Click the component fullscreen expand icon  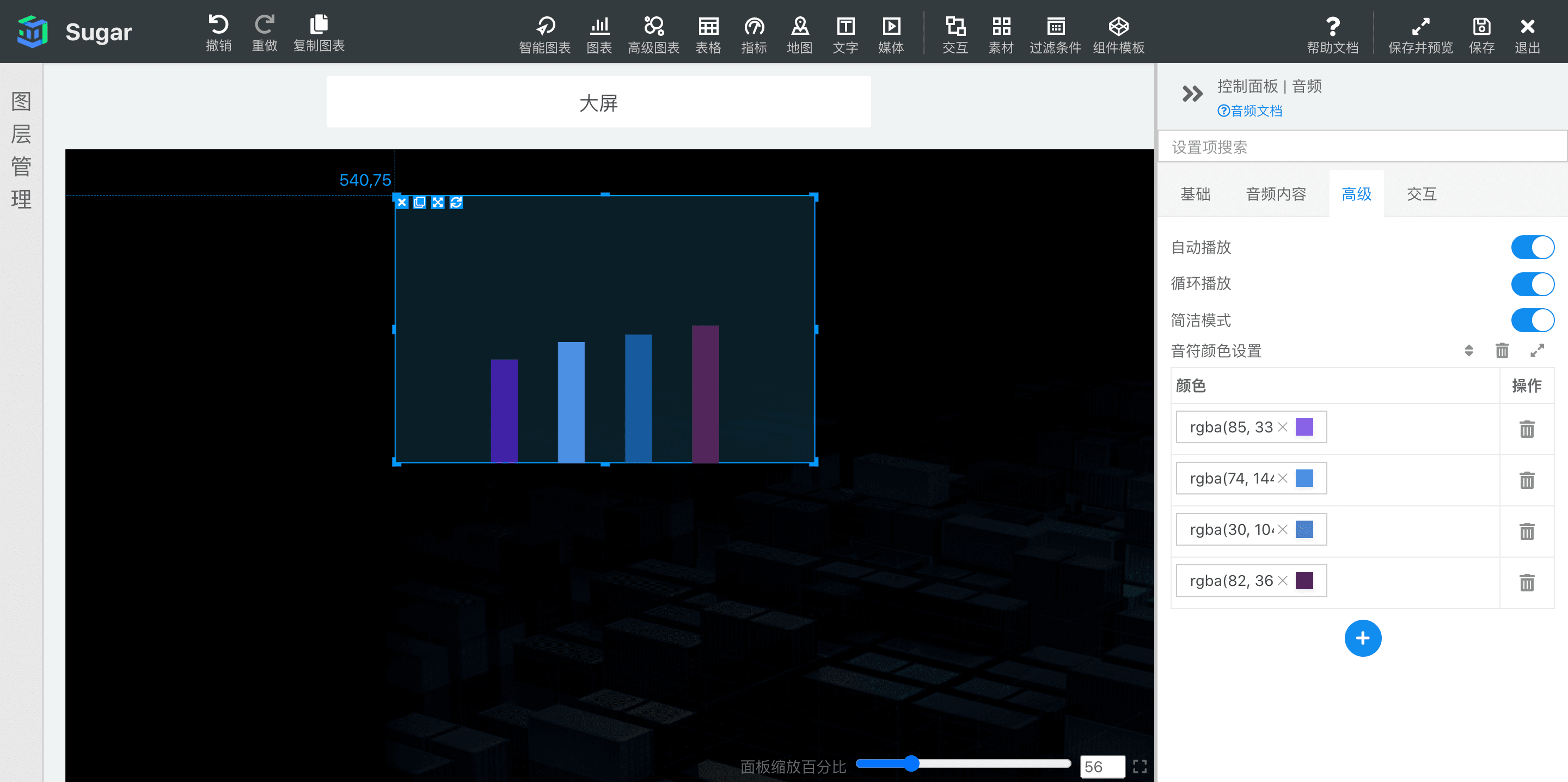[x=438, y=203]
